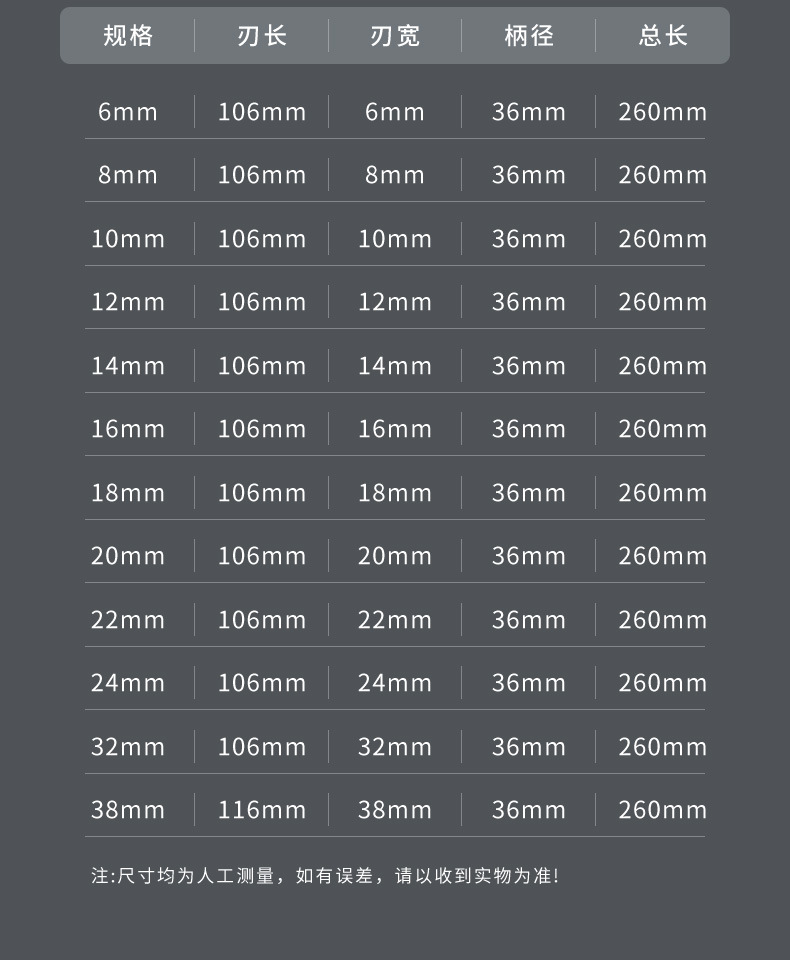Image resolution: width=790 pixels, height=960 pixels.
Task: Select the 8mm value under 刃宽
Action: [395, 175]
